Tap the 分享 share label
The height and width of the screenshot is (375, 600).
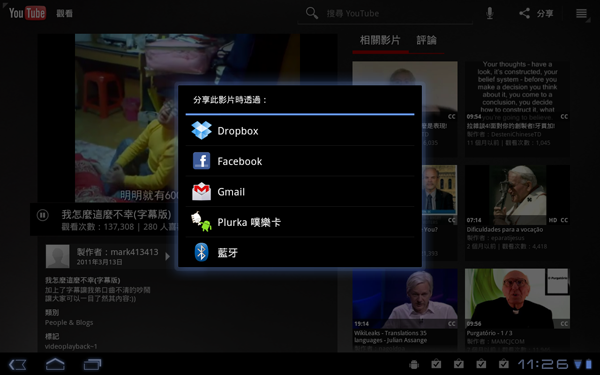coord(545,14)
